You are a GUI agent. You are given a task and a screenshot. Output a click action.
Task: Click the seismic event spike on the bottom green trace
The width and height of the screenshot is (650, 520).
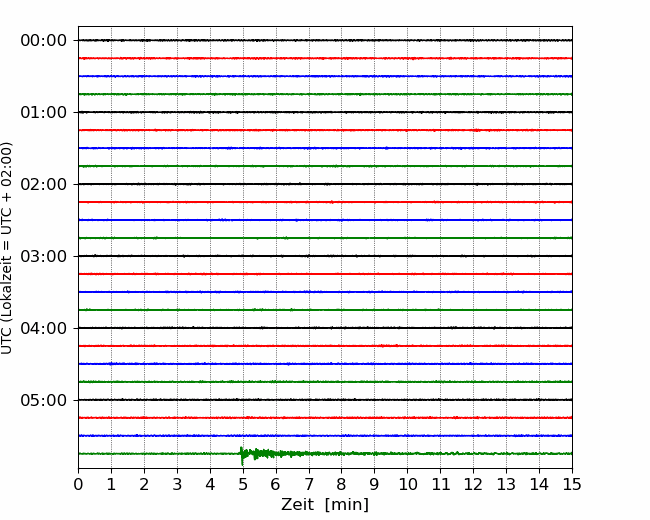(242, 456)
